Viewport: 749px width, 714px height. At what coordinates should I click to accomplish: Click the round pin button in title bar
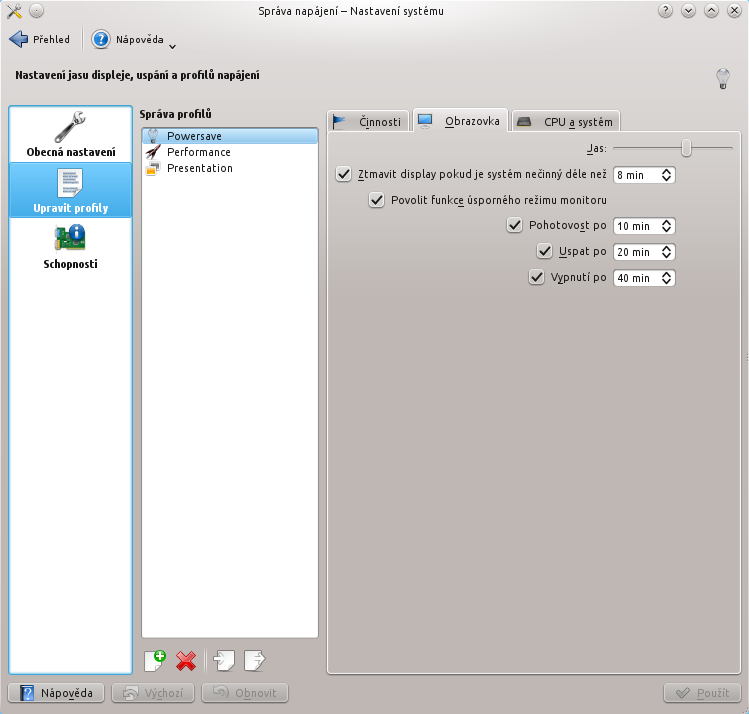pos(37,11)
